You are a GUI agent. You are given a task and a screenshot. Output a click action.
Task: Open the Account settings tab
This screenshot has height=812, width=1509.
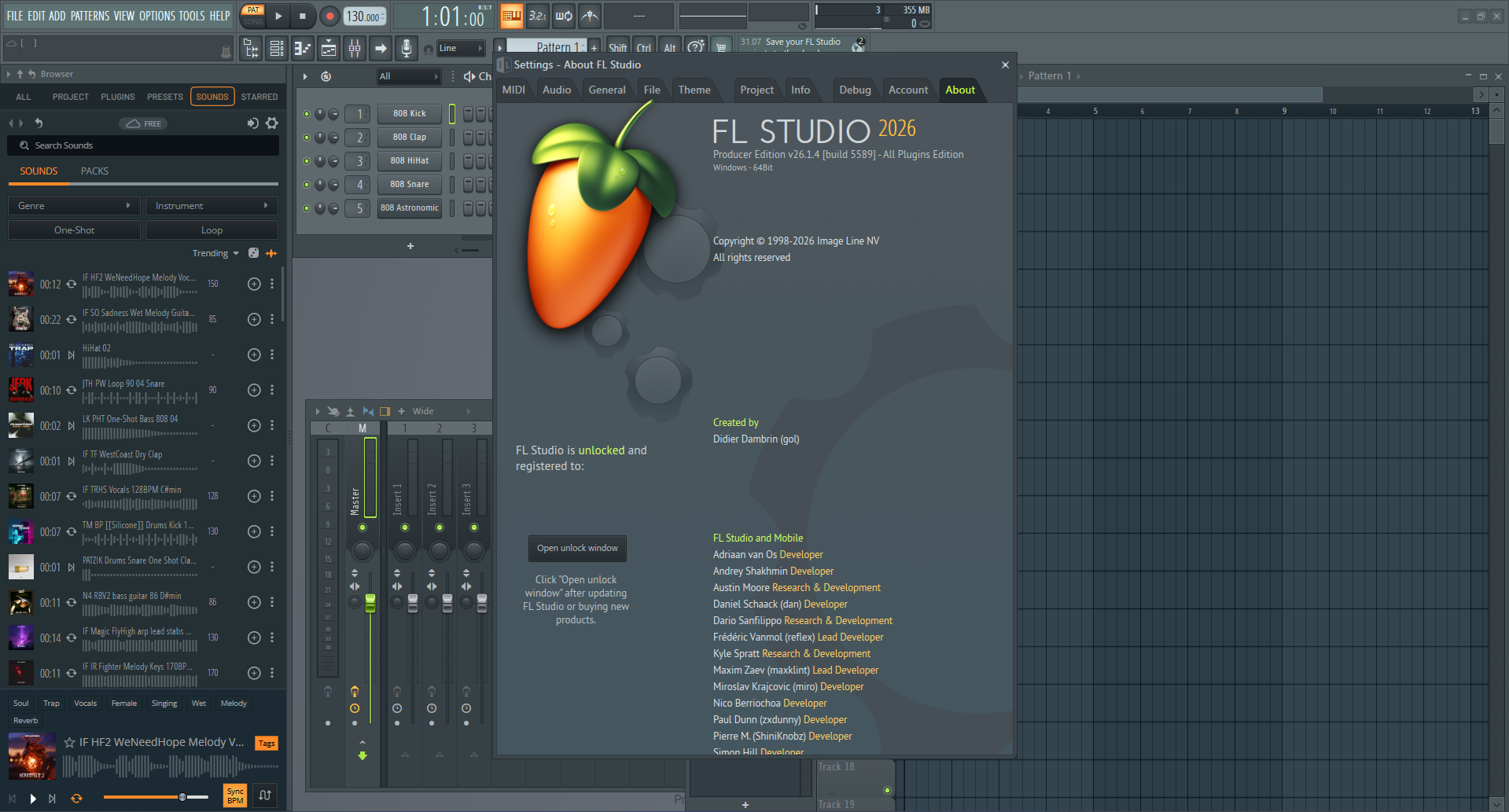[908, 90]
